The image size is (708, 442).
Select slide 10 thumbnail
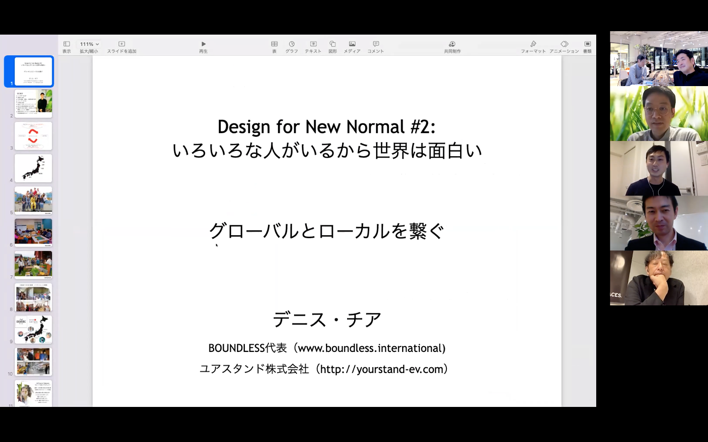point(33,362)
